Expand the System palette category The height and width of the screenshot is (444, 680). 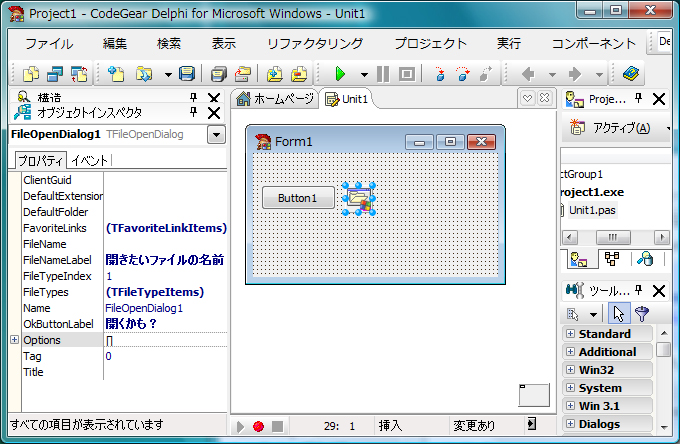(571, 388)
